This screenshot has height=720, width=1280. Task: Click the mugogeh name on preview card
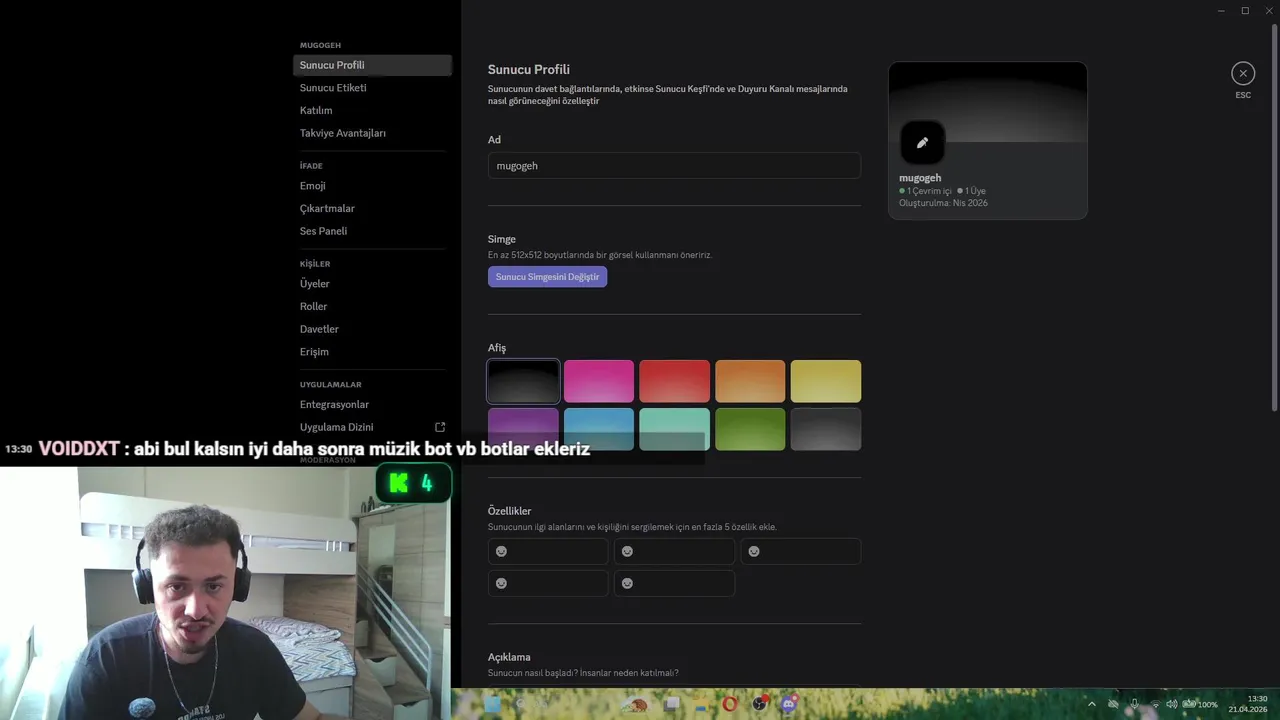[x=920, y=178]
